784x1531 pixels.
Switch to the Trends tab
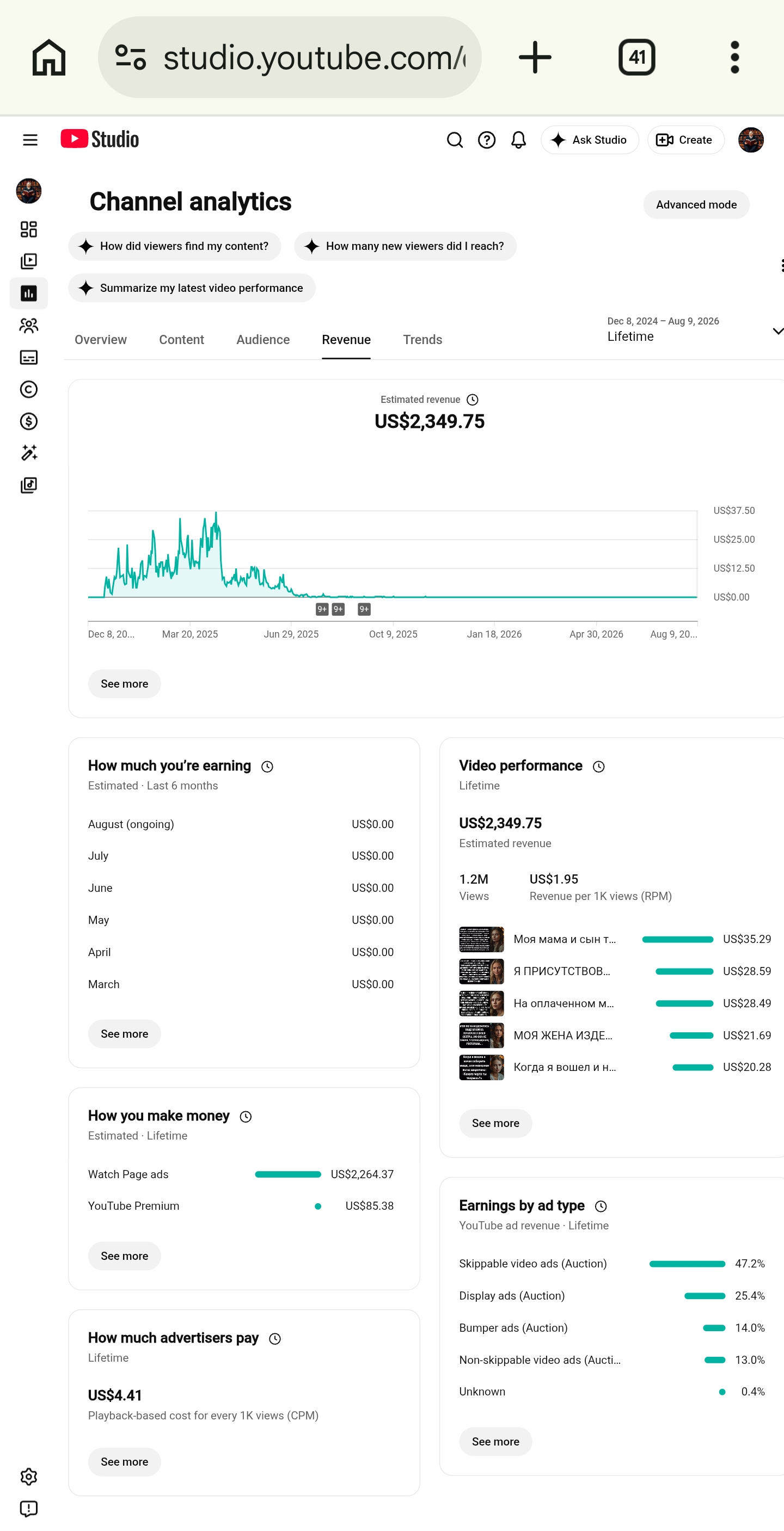pyautogui.click(x=422, y=339)
